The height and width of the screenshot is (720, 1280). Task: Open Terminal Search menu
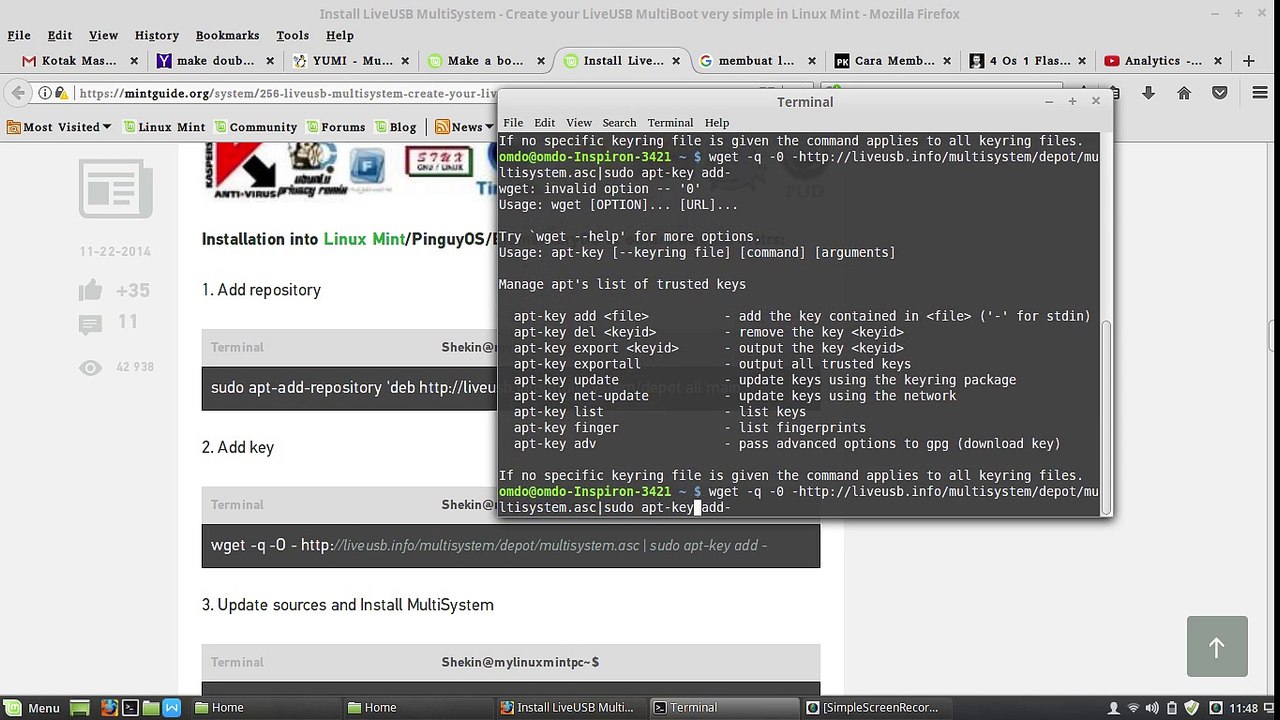619,122
